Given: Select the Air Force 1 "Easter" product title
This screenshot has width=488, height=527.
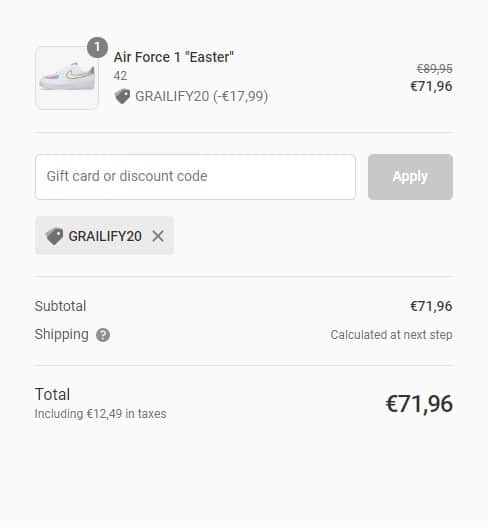Looking at the screenshot, I should (174, 57).
